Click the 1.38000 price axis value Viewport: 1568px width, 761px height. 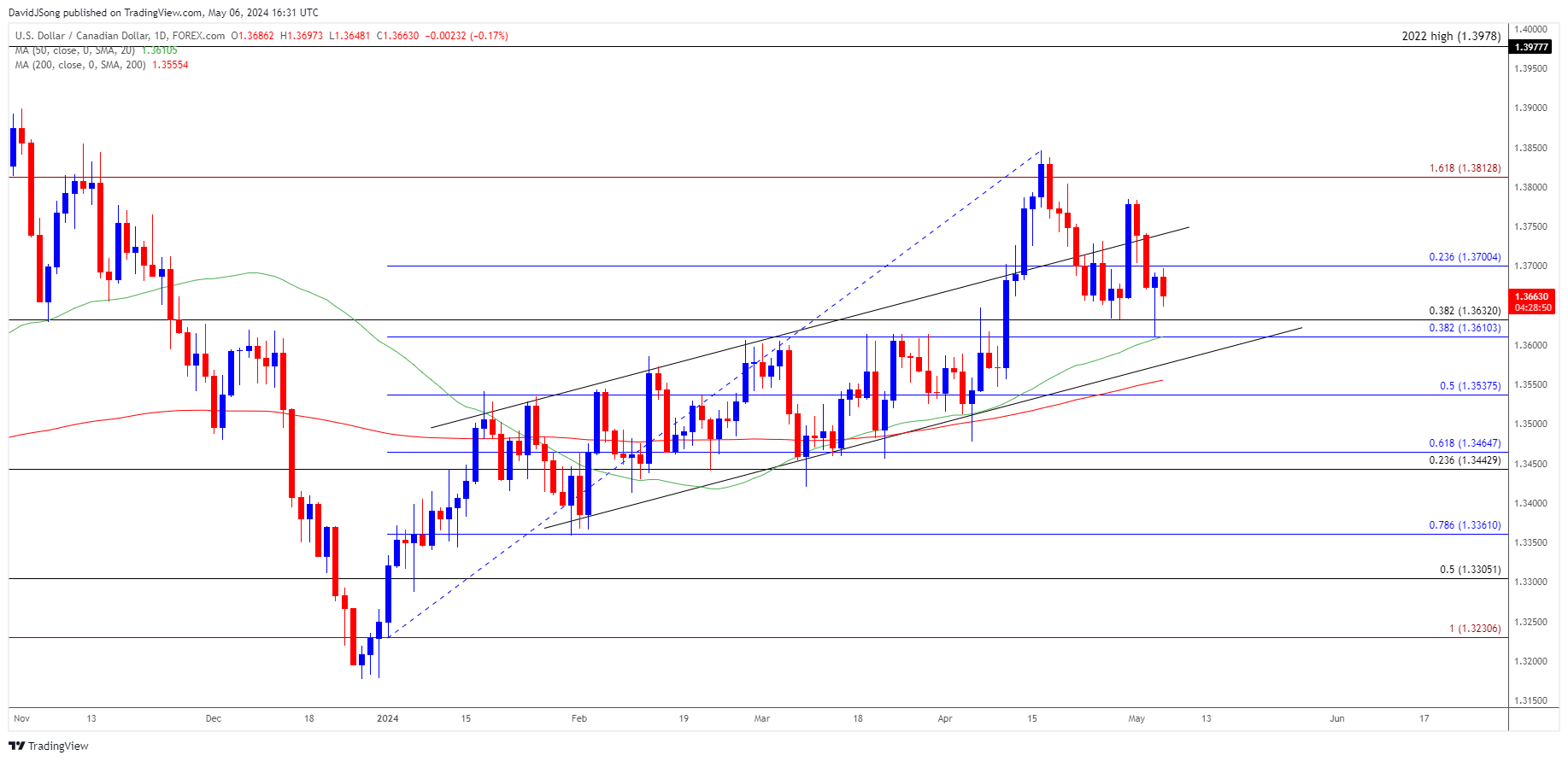[1530, 187]
